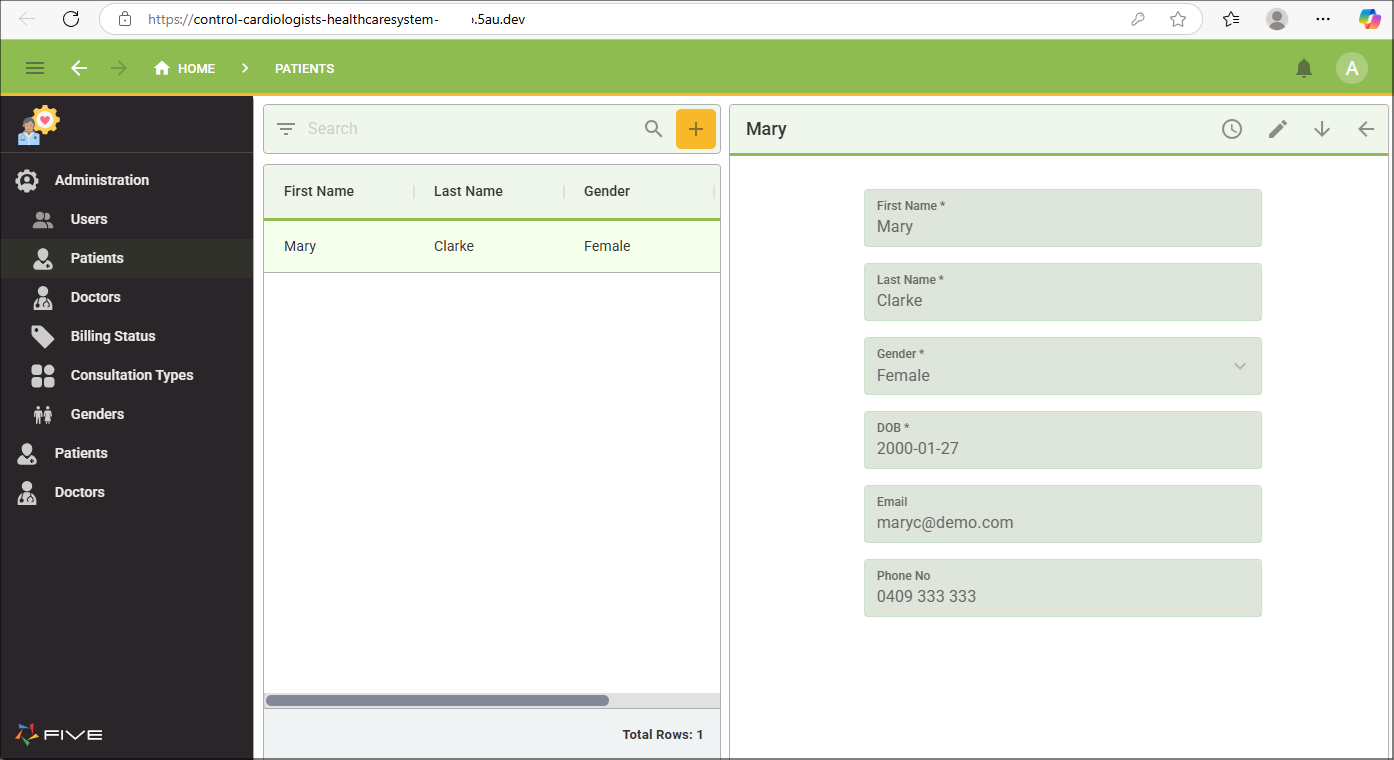The image size is (1394, 760).
Task: Click the horizontal scrollbar under patient list
Action: pos(437,701)
